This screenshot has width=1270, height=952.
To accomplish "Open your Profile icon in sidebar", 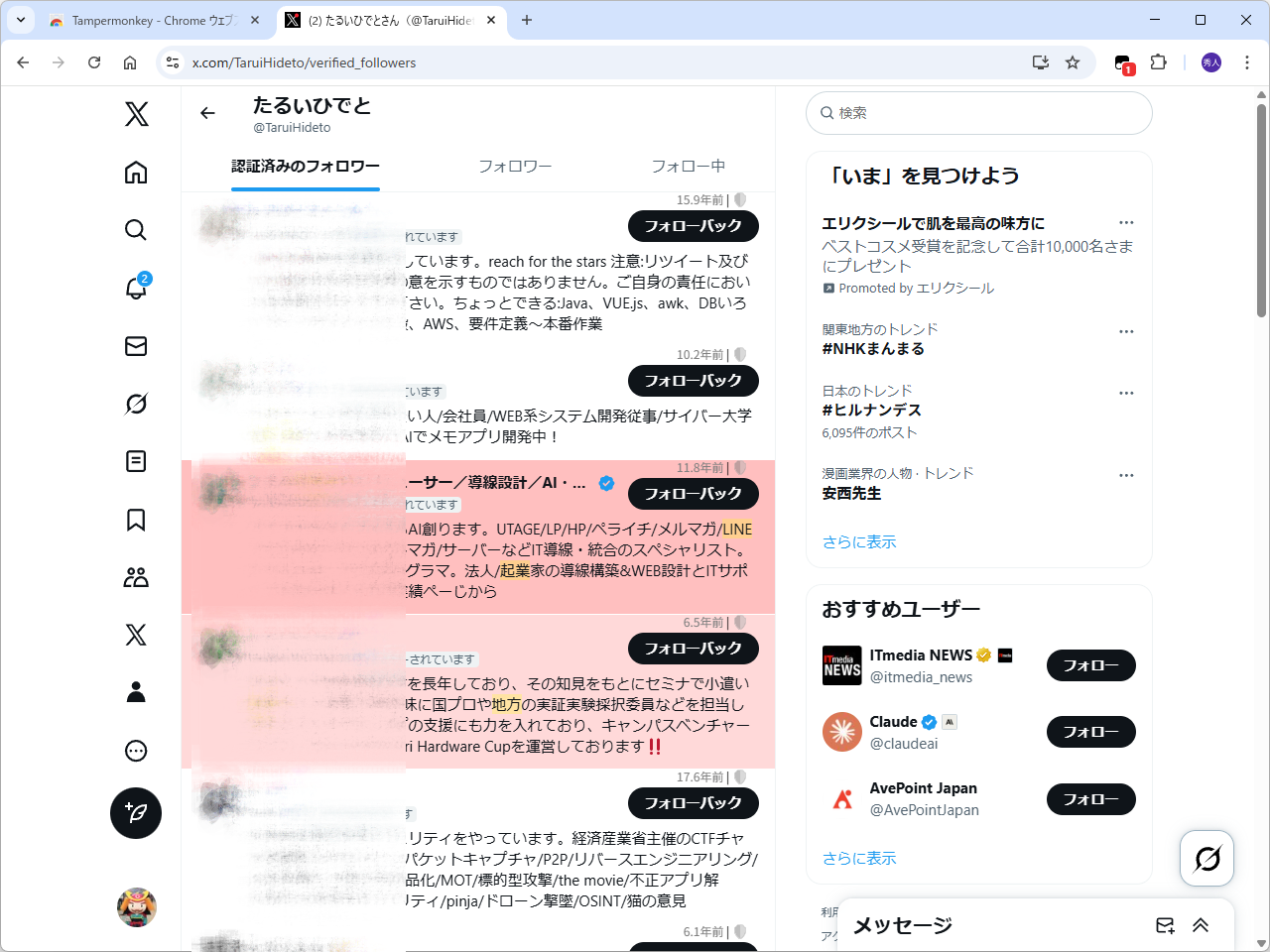I will 135,692.
